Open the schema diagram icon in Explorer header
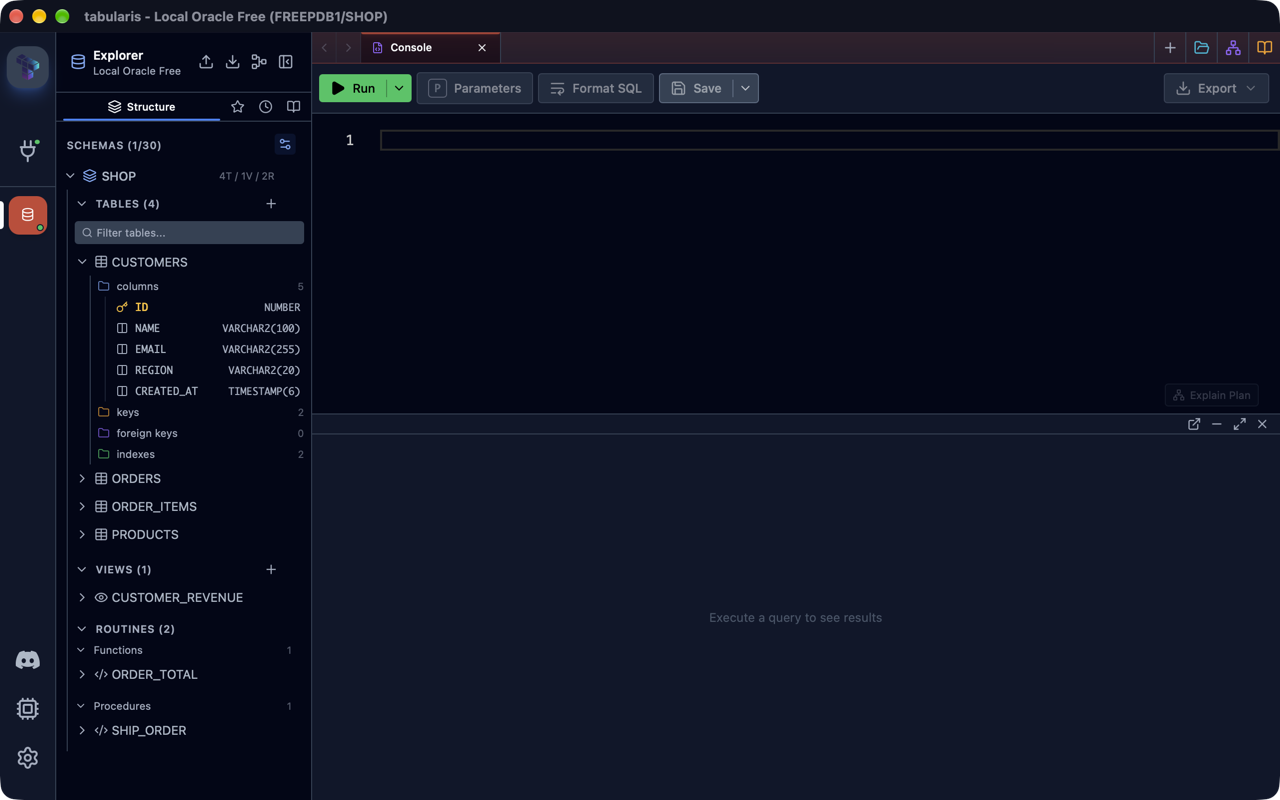 click(x=259, y=62)
